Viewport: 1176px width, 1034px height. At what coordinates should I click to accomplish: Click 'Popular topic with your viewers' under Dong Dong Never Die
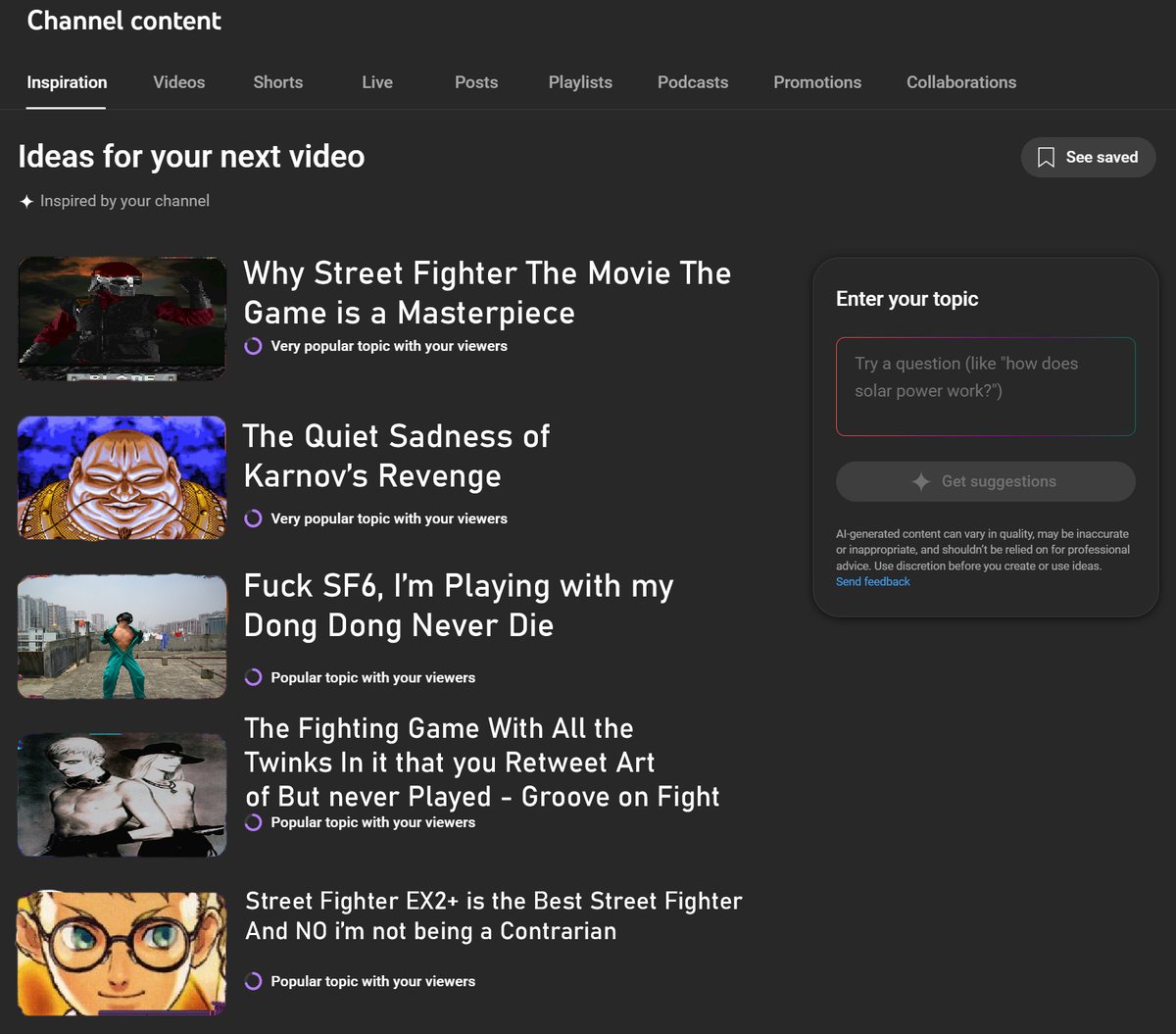point(373,677)
